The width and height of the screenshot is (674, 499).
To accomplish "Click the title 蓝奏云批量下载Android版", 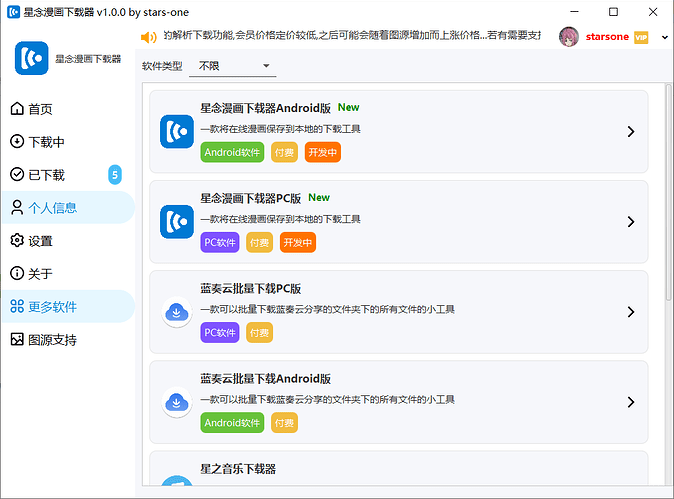I will tap(265, 379).
